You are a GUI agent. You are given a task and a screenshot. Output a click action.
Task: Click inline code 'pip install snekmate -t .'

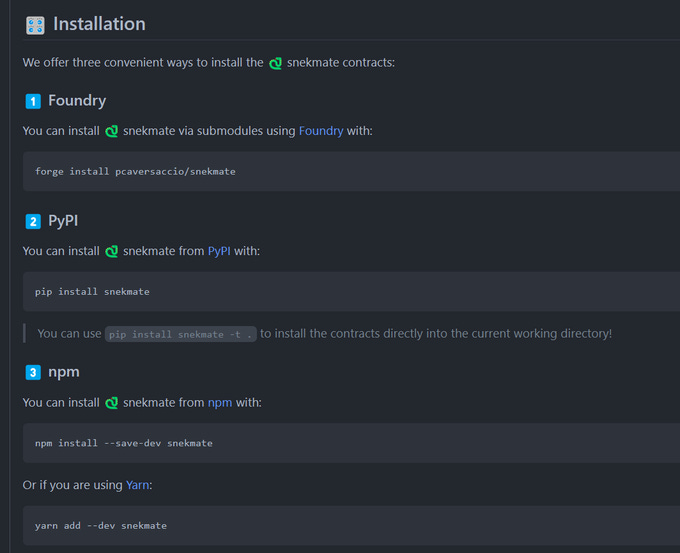click(x=180, y=334)
